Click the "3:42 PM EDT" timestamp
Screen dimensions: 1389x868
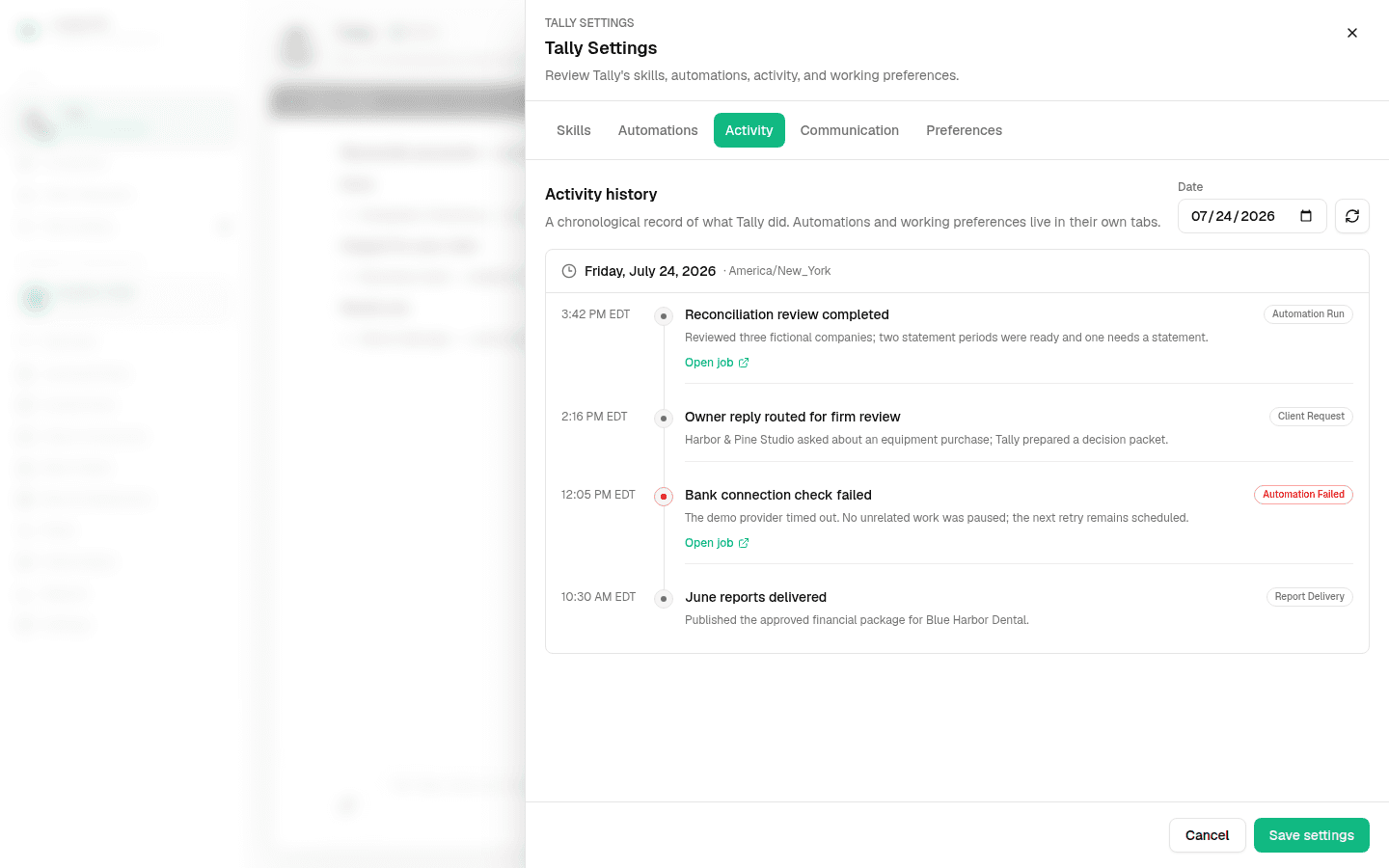coord(596,314)
